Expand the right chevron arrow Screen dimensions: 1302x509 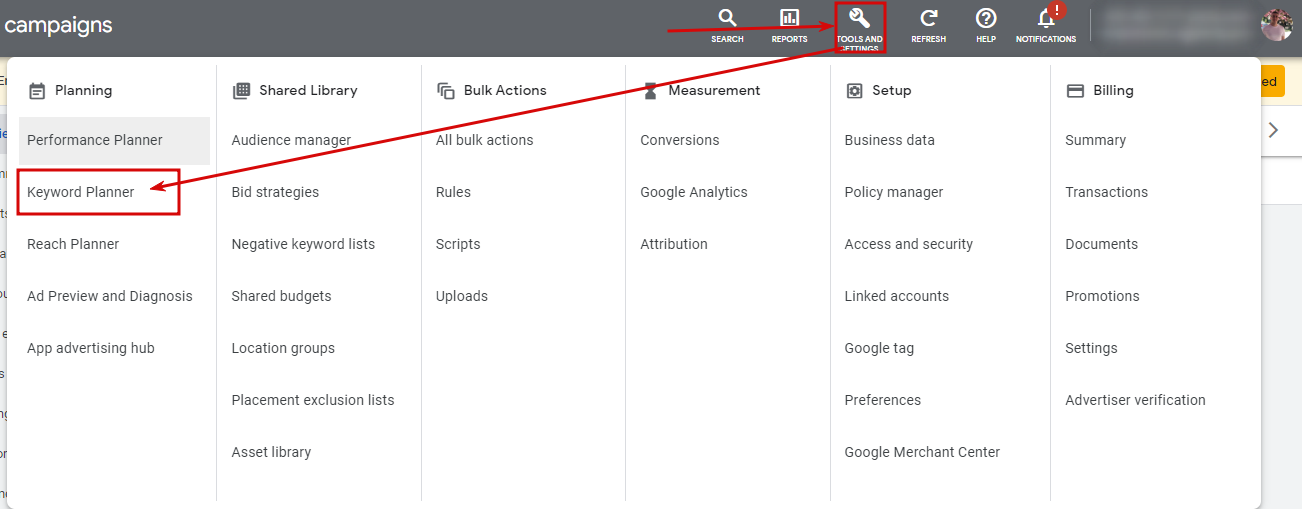pyautogui.click(x=1273, y=130)
